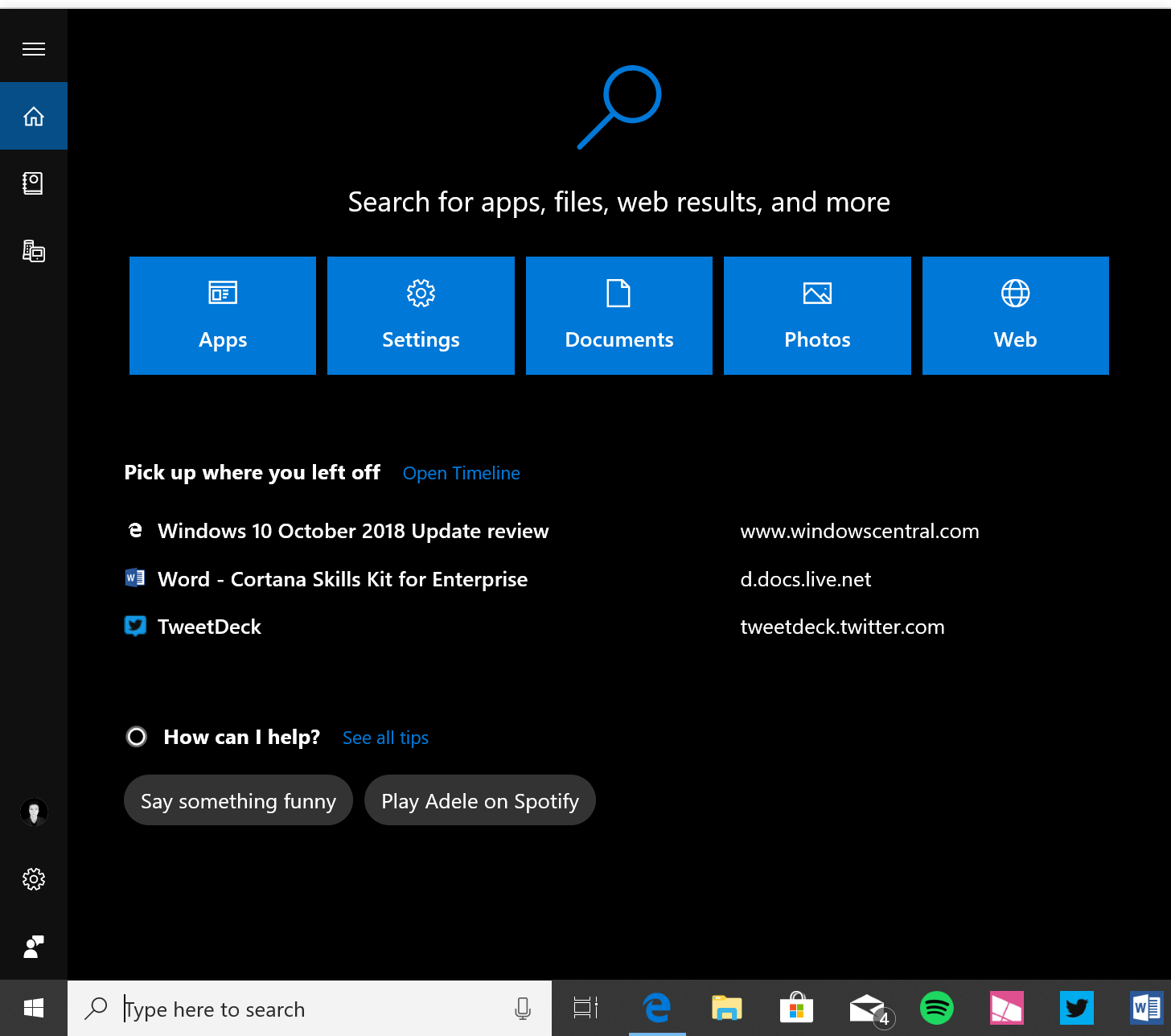
Task: Open Timeline link
Action: (462, 473)
